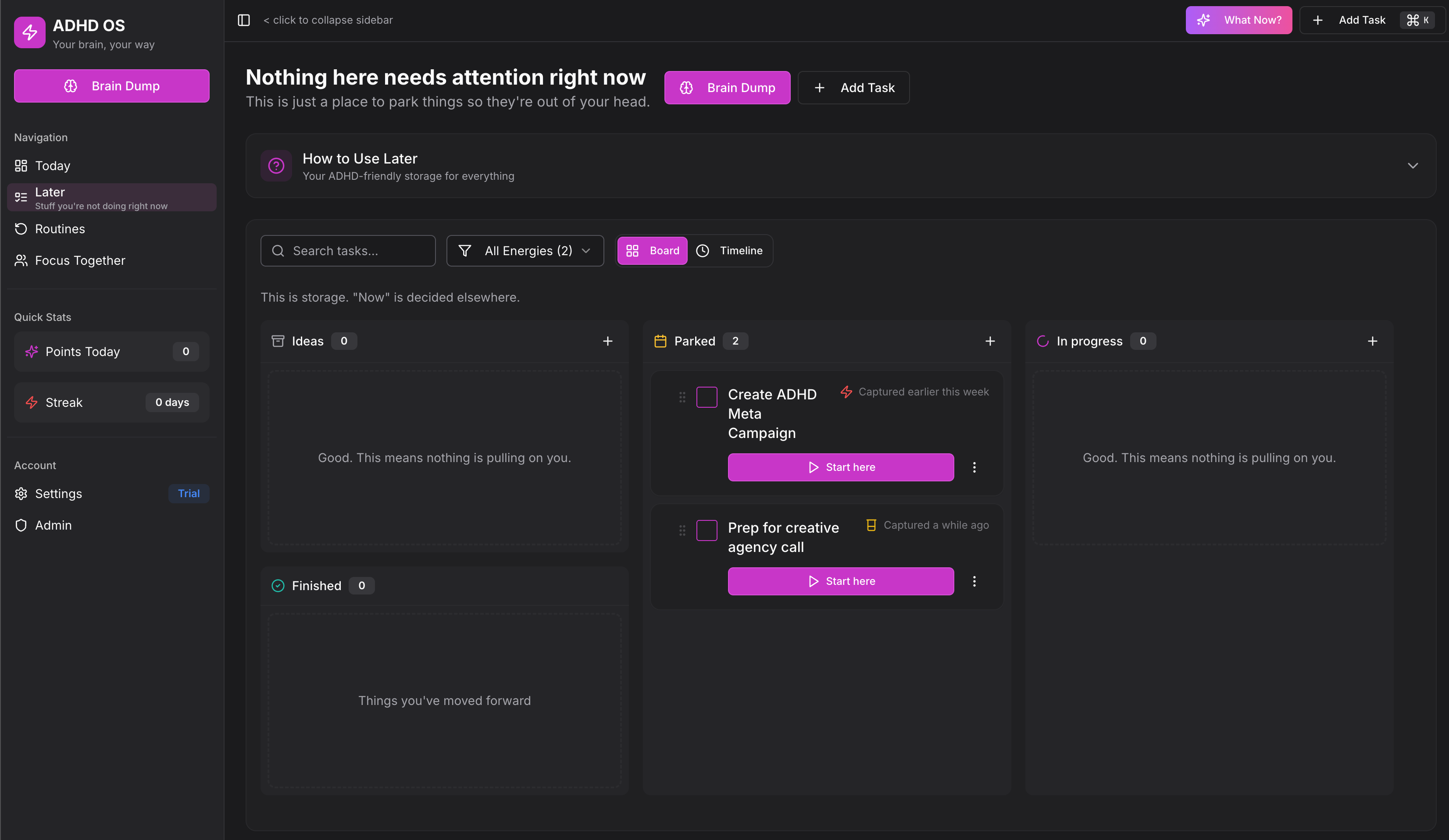Click the collapse sidebar icon in the top bar
The image size is (1449, 840).
[x=244, y=20]
